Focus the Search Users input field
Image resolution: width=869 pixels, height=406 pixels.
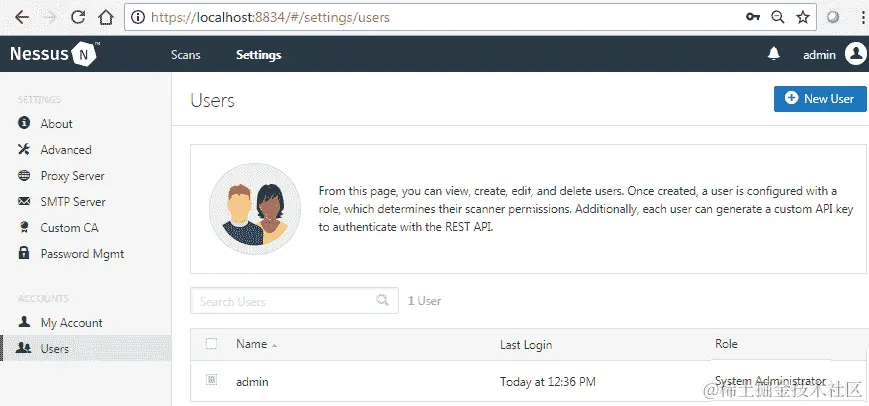[x=294, y=301]
